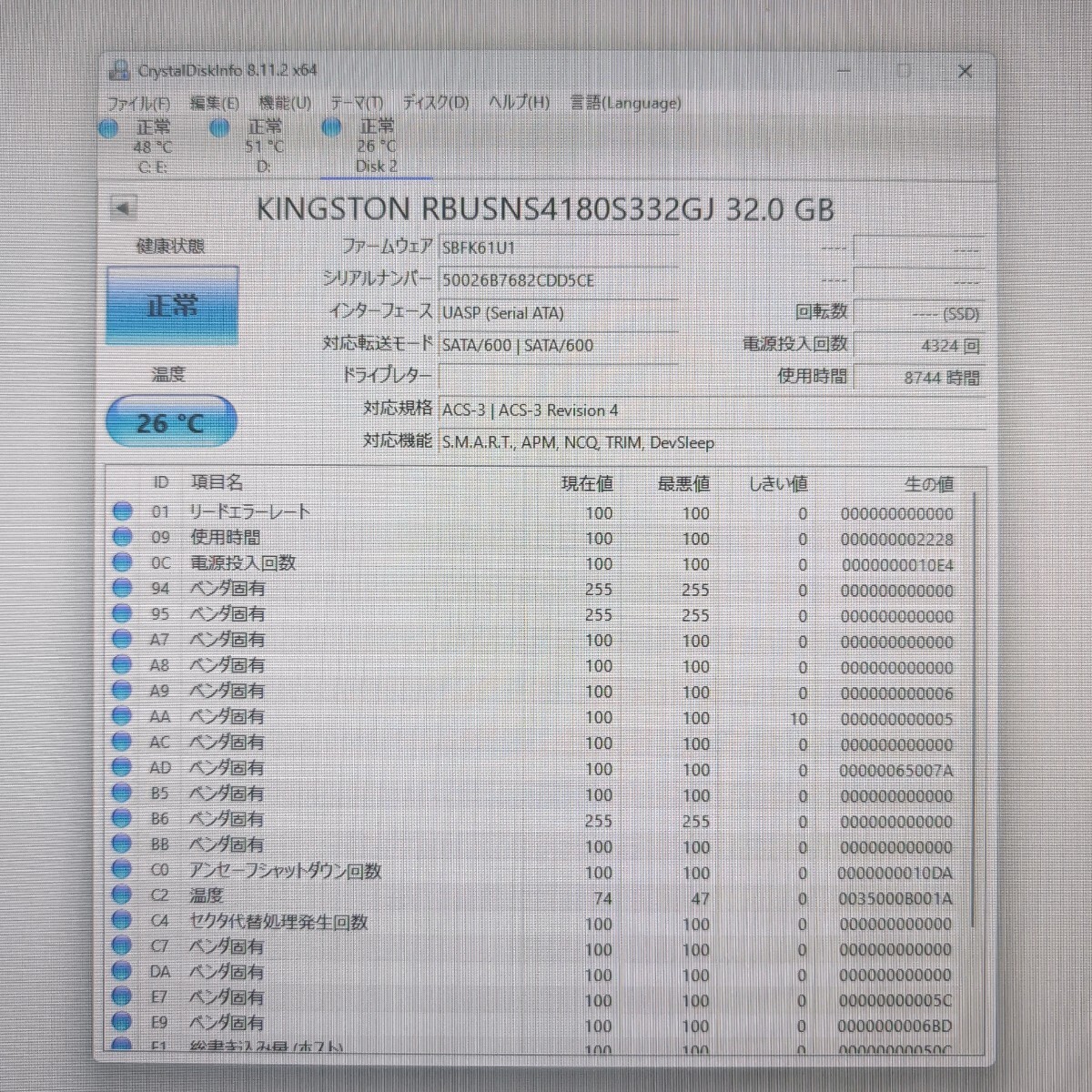The image size is (1092, 1092).
Task: Click status dot for attribute 94
Action: pos(122,589)
